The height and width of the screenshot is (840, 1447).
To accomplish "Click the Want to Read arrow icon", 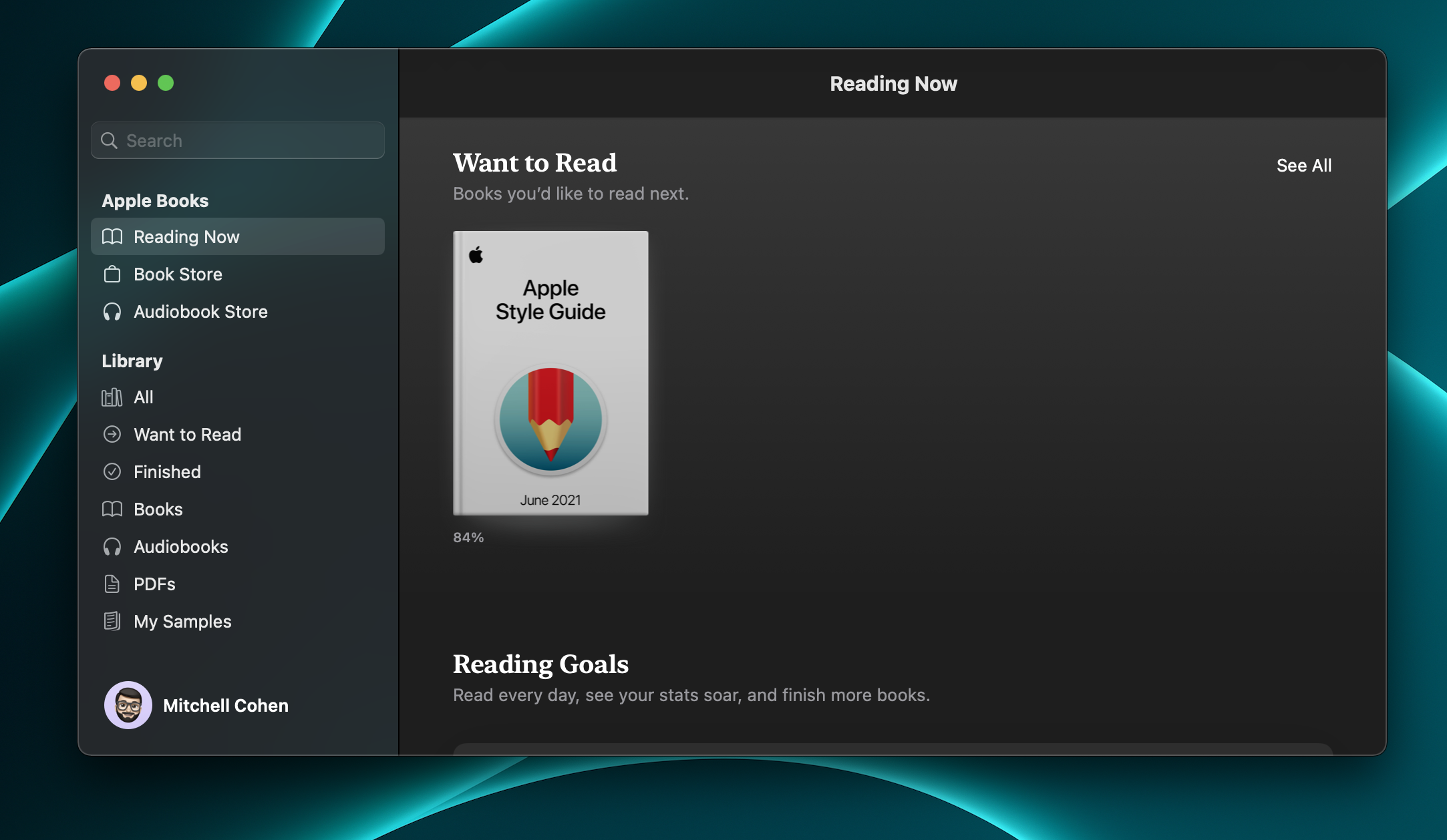I will [x=112, y=435].
